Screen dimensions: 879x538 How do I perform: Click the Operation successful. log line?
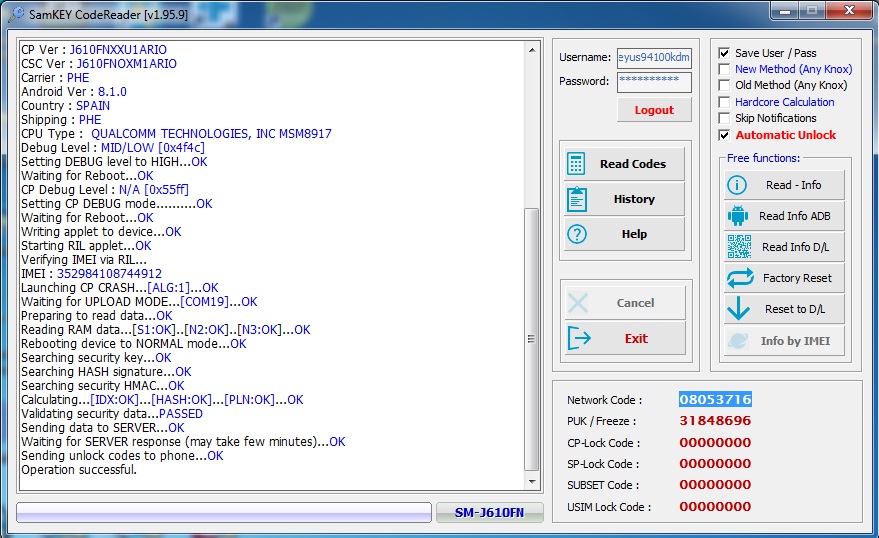pos(79,470)
